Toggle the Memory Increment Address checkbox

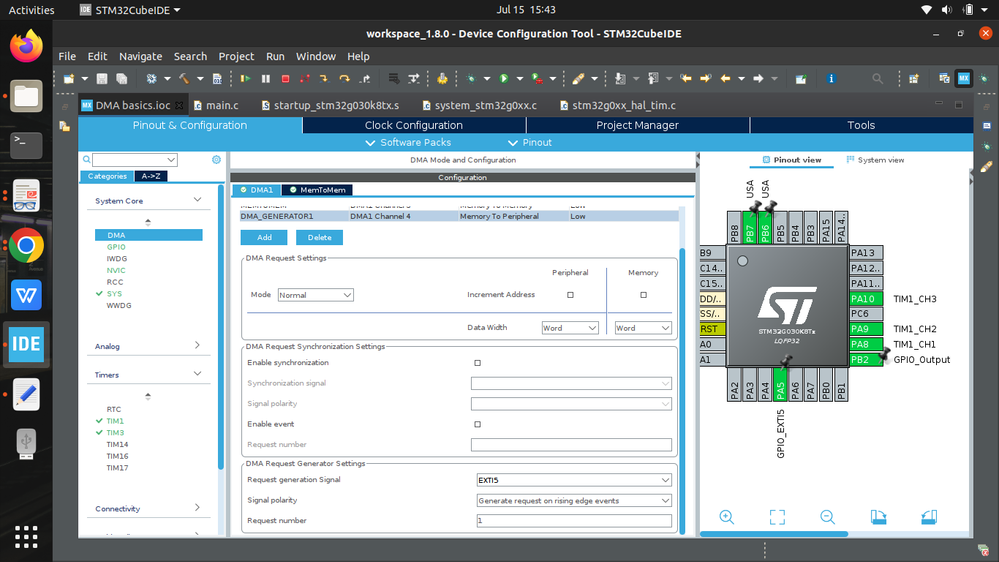[643, 295]
